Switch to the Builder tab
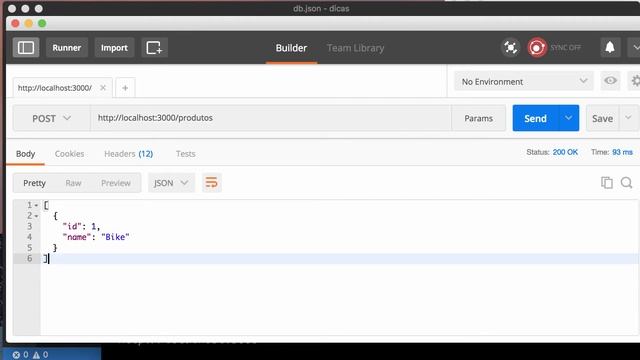Viewport: 640px width, 360px height. (x=291, y=48)
